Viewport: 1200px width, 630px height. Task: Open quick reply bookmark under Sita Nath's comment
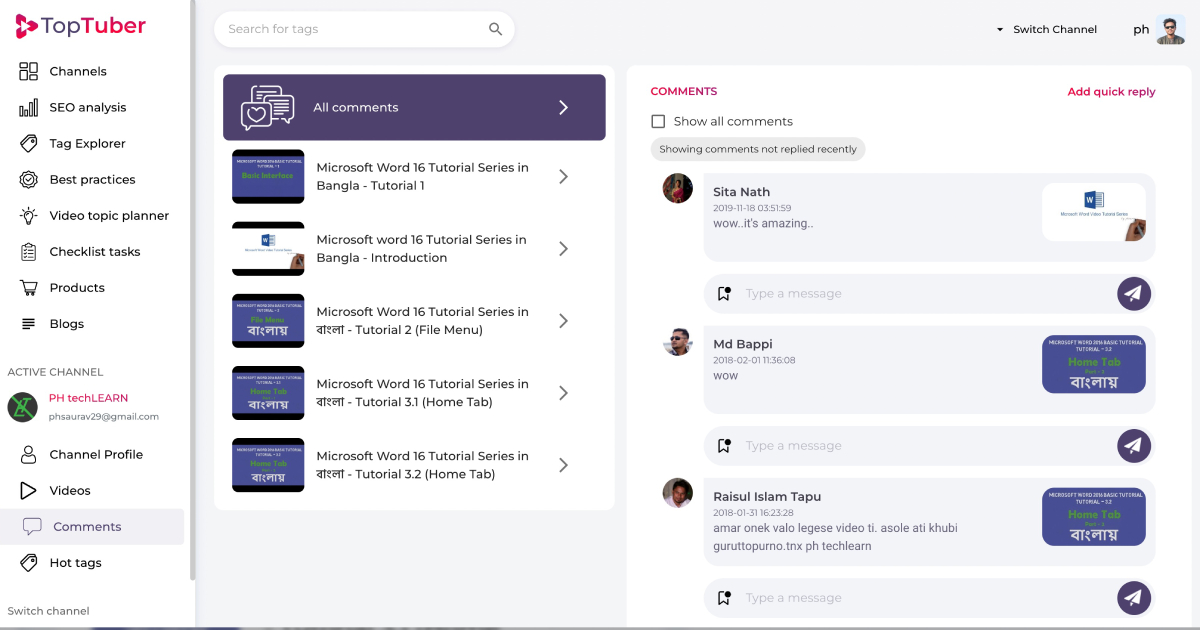(x=725, y=293)
